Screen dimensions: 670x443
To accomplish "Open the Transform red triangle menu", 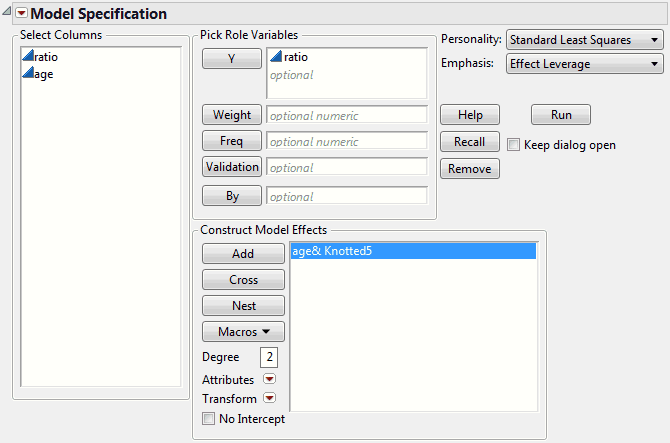I will [268, 399].
